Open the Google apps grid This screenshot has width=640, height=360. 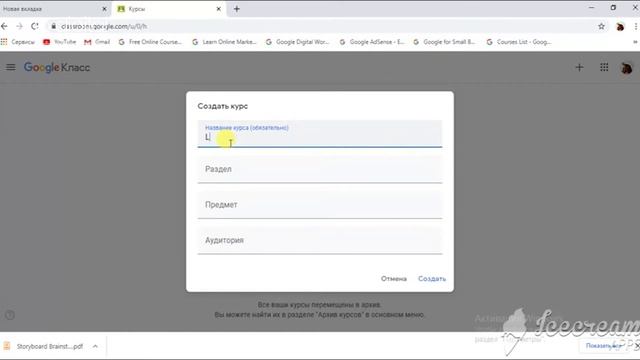604,67
